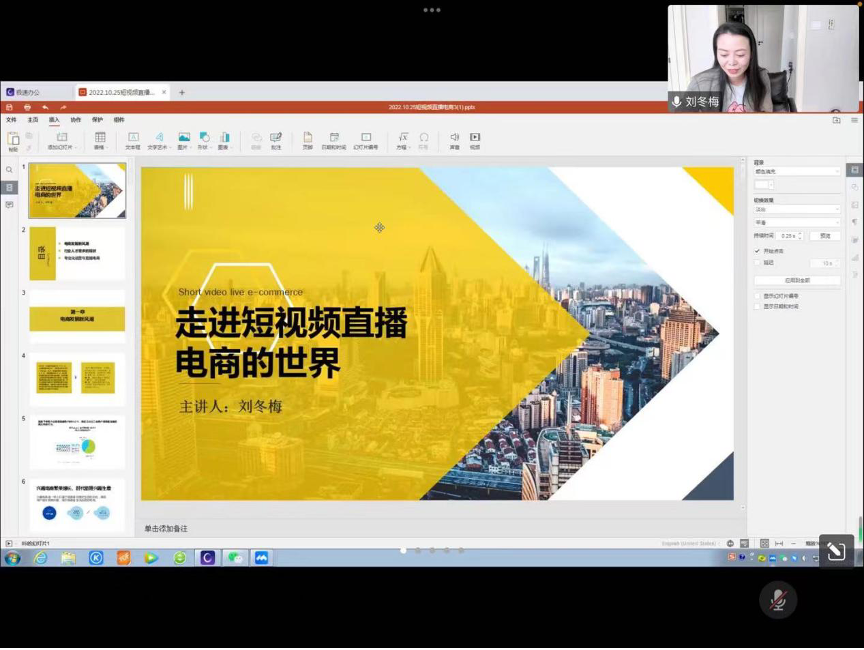
Task: Enable the 显示幻灯片编号 checkbox
Action: coord(757,296)
